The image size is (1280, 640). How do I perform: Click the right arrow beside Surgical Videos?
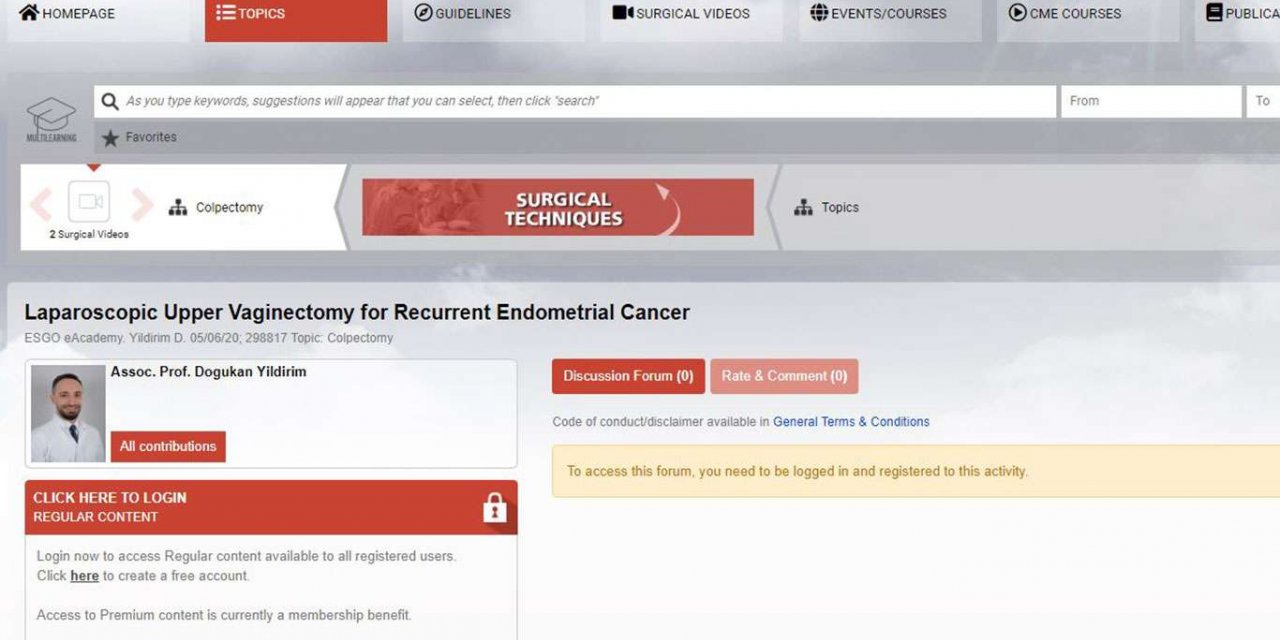click(142, 204)
